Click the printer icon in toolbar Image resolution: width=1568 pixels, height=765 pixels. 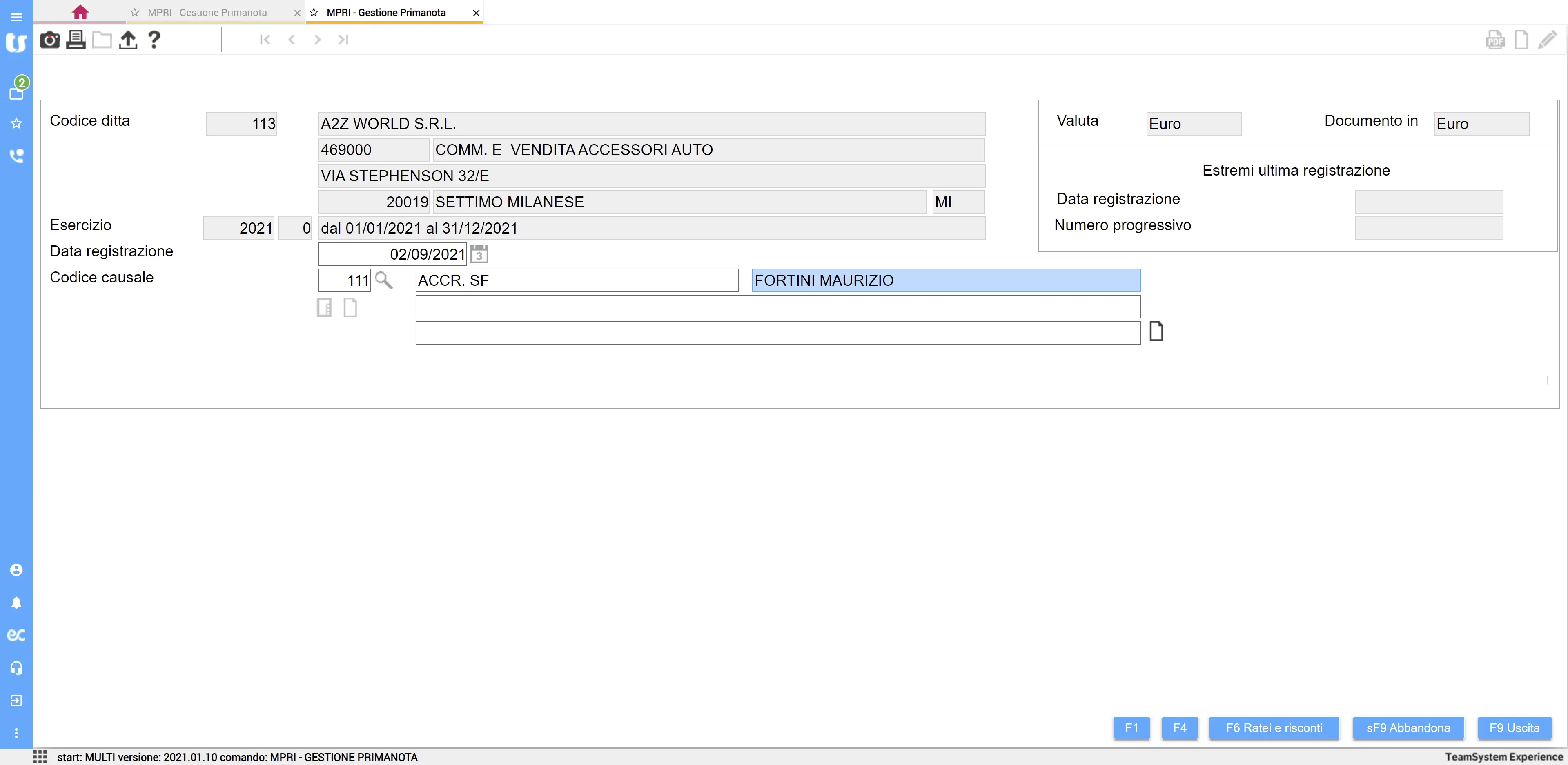tap(76, 40)
